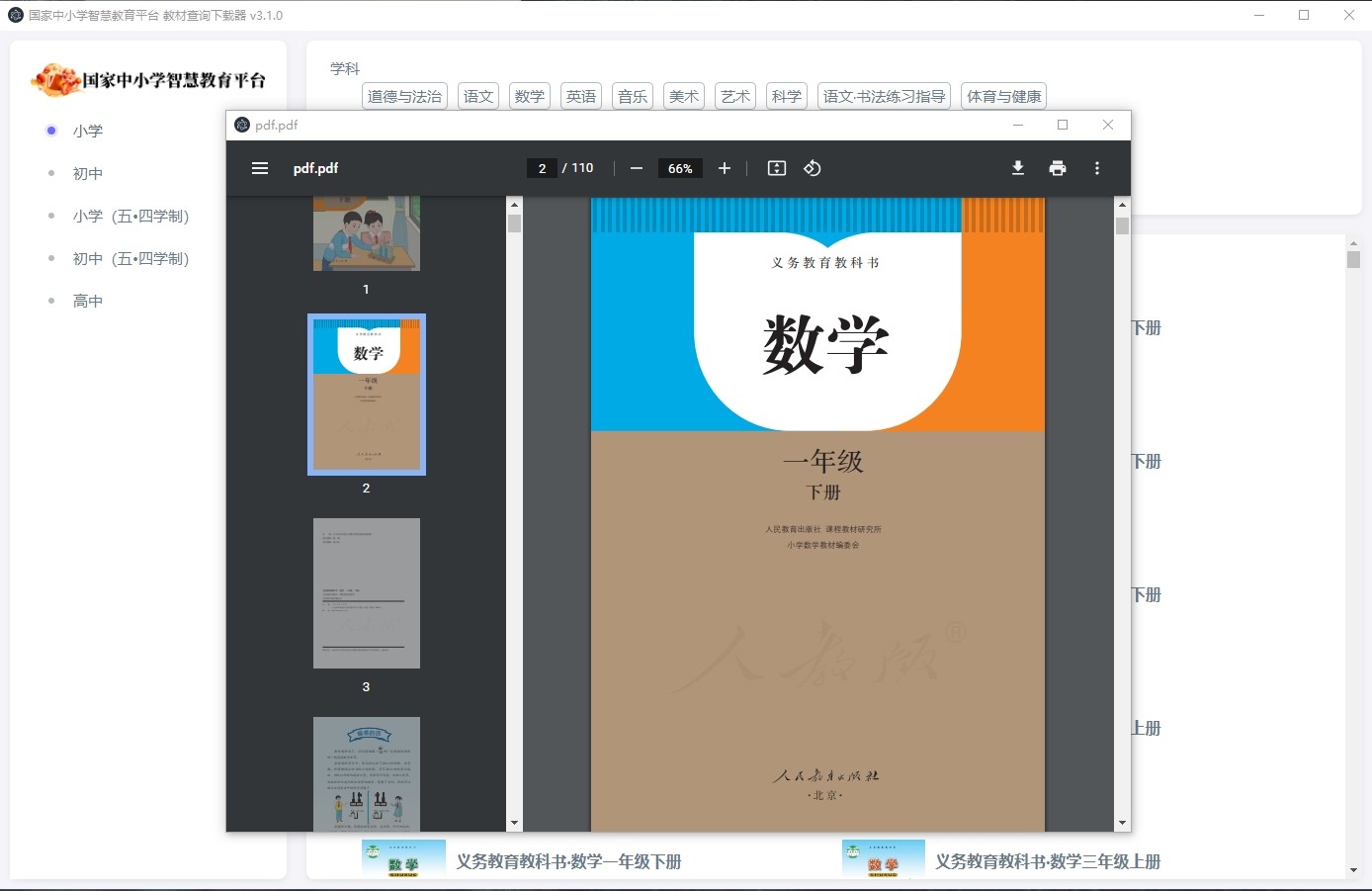Select the page 4 thumbnail
Image resolution: width=1372 pixels, height=891 pixels.
pyautogui.click(x=367, y=774)
